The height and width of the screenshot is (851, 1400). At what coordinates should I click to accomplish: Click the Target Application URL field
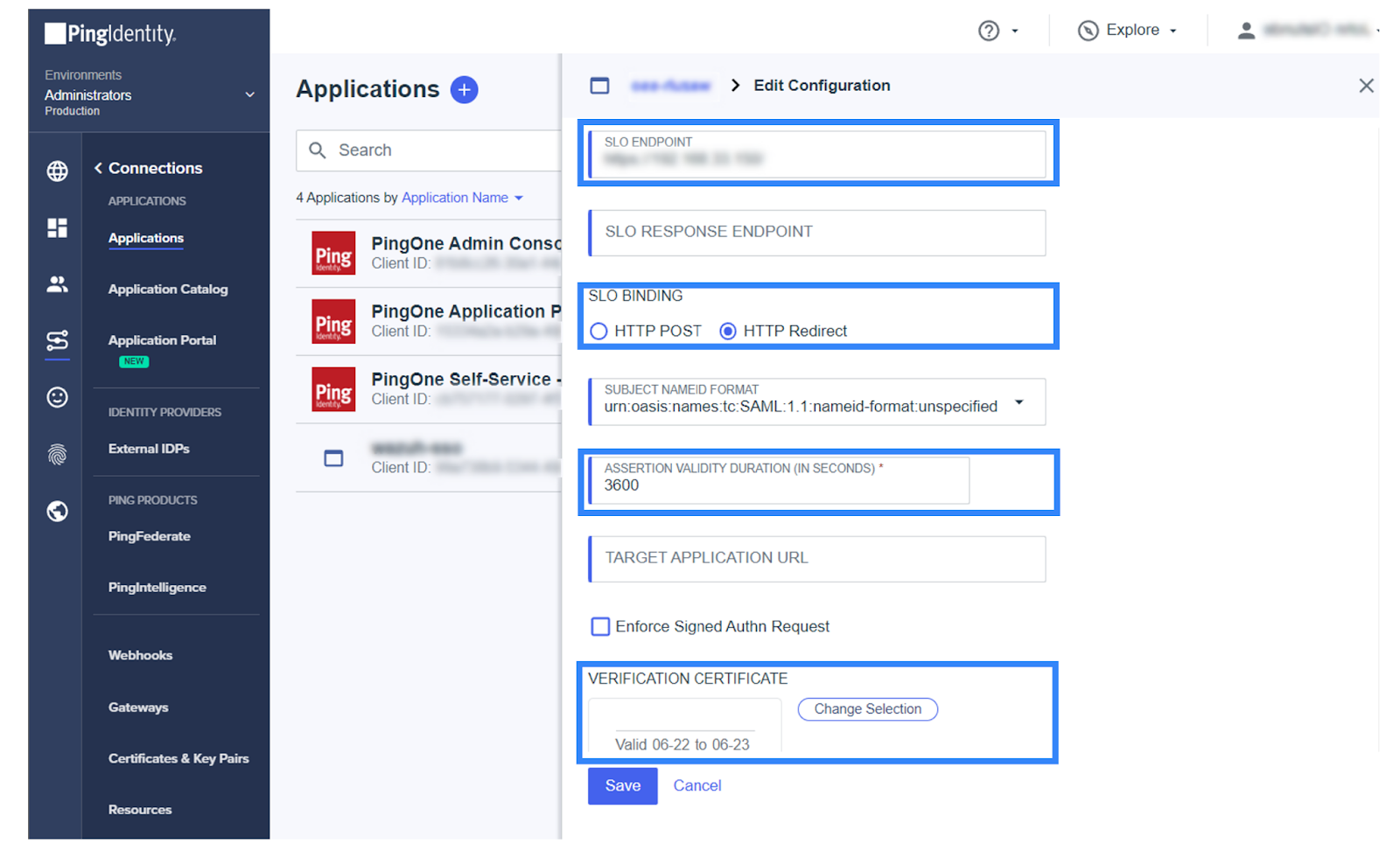817,559
